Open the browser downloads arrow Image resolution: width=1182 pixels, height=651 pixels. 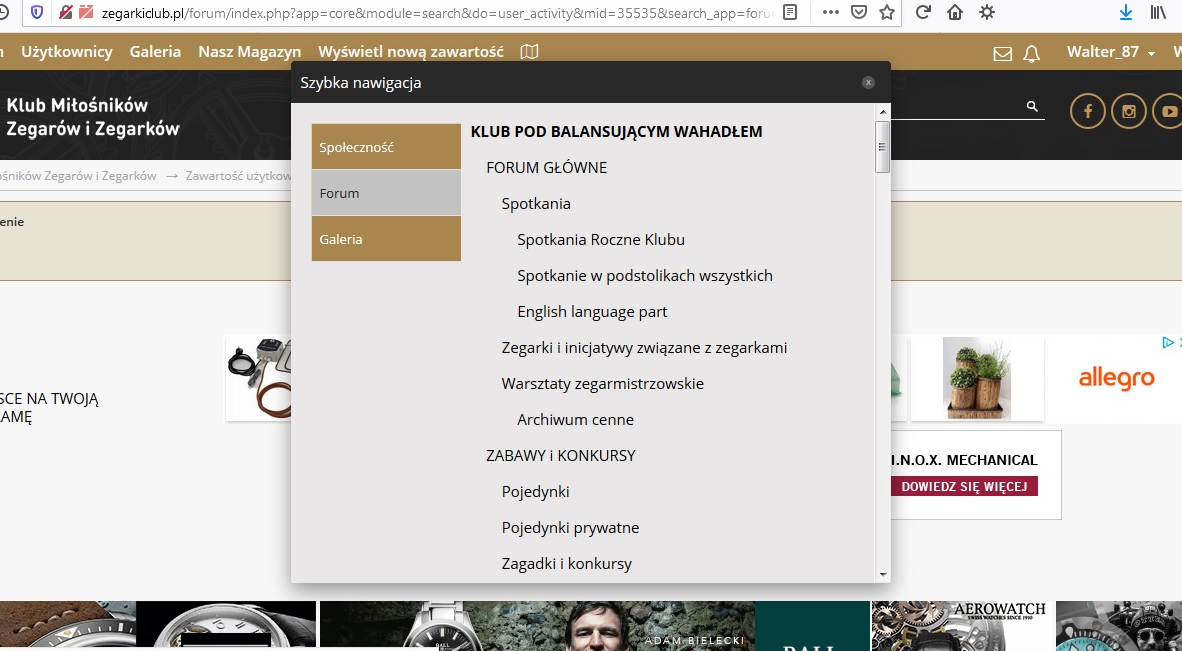pyautogui.click(x=1125, y=12)
